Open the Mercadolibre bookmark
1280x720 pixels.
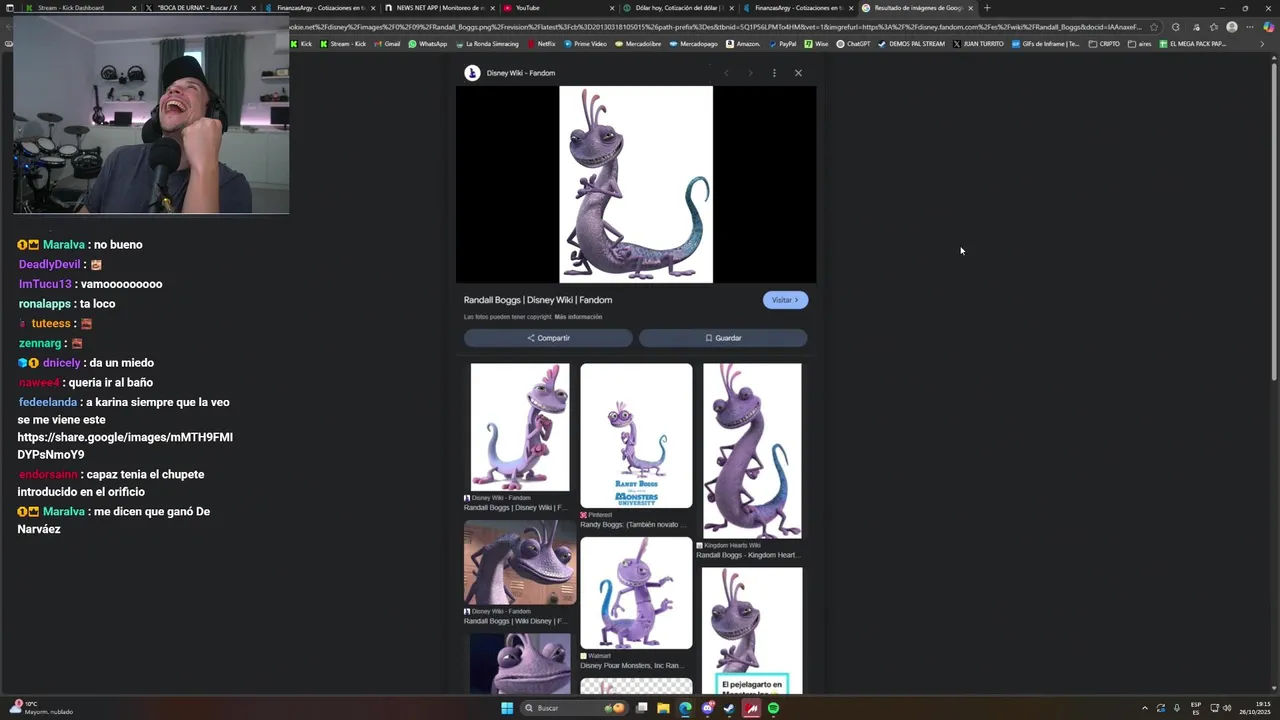tap(639, 44)
